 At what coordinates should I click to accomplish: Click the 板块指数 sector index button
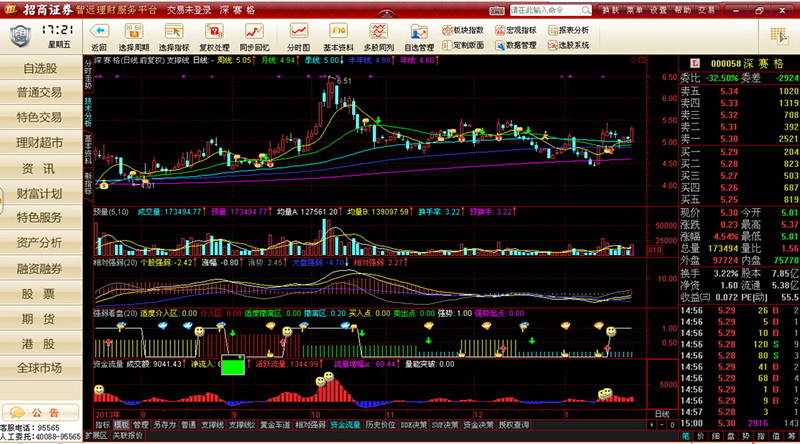[464, 30]
